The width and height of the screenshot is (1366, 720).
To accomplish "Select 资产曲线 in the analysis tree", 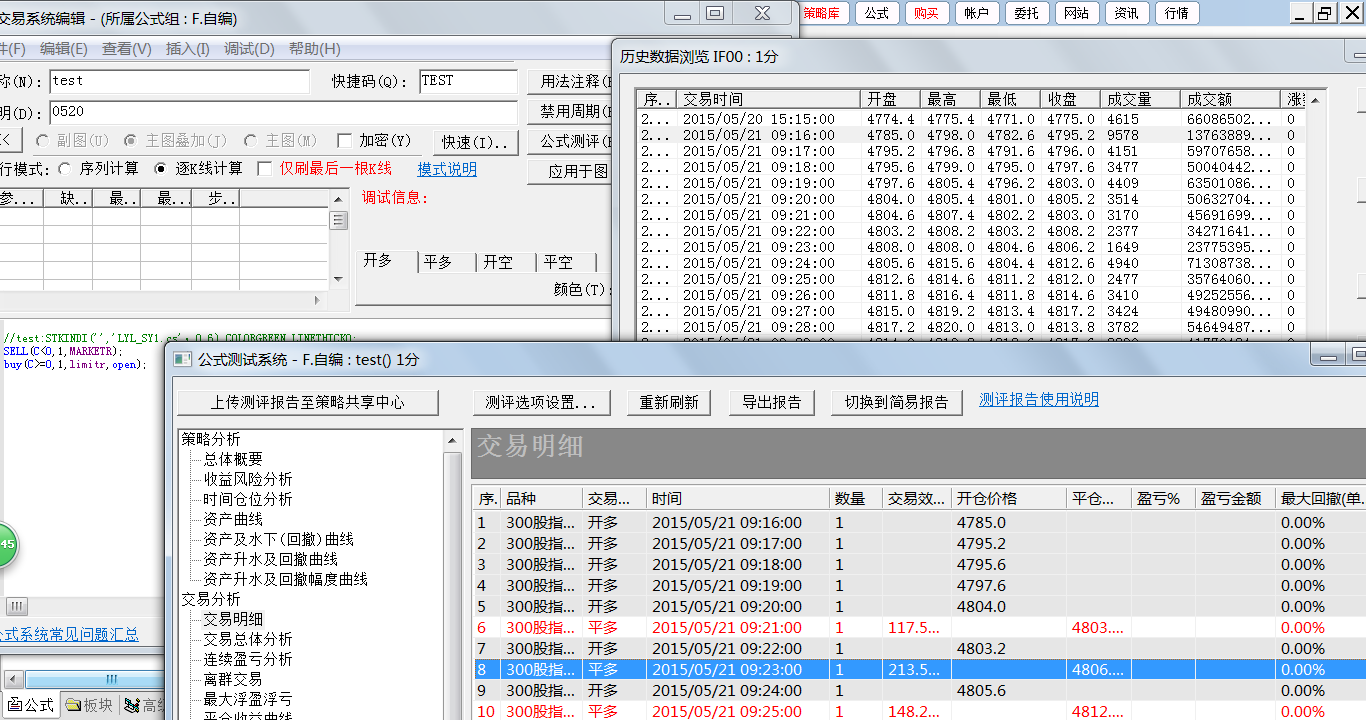I will 233,519.
